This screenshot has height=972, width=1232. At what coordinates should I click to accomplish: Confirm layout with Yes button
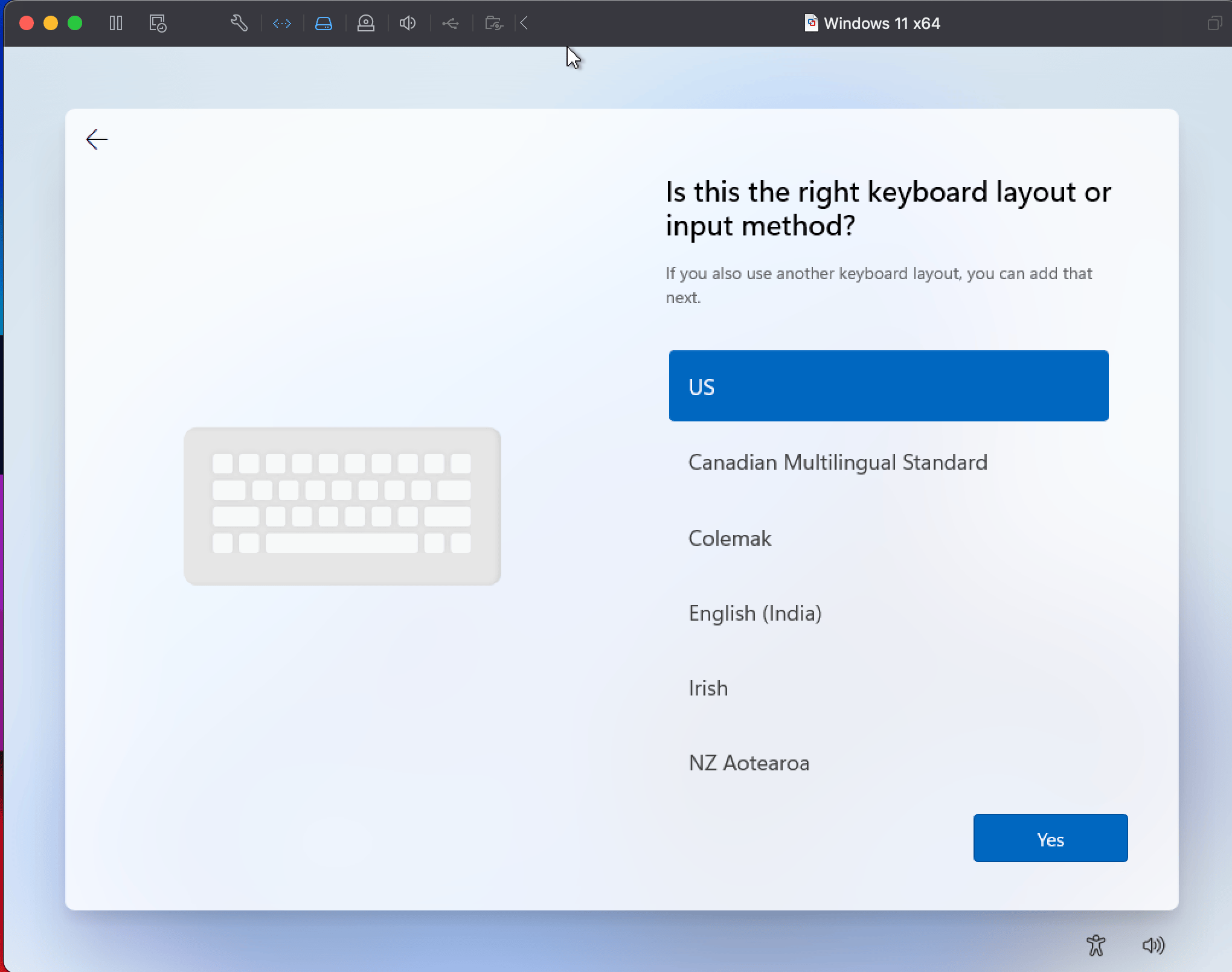click(1050, 838)
